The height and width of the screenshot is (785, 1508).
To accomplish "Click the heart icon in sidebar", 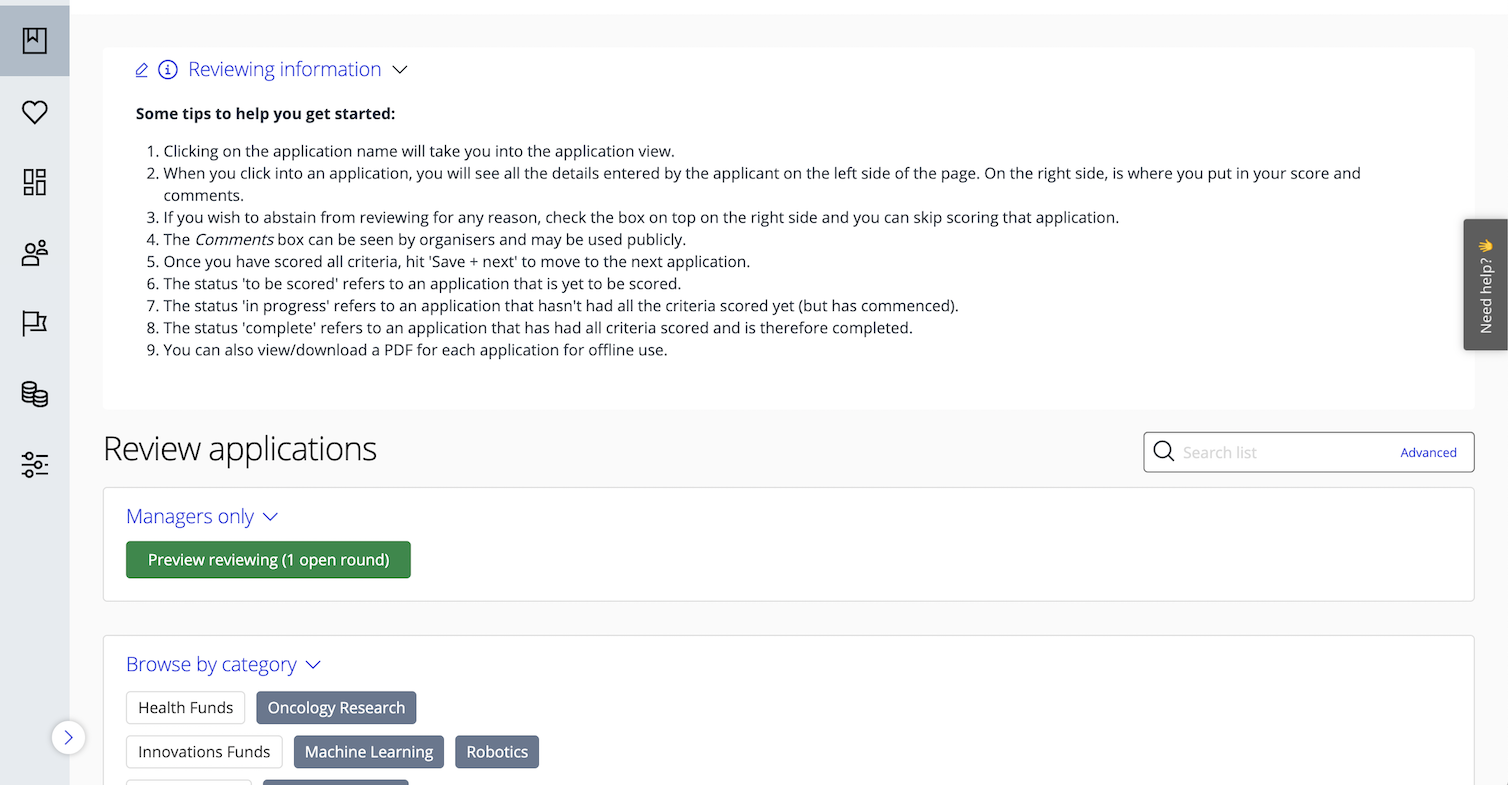I will [35, 113].
